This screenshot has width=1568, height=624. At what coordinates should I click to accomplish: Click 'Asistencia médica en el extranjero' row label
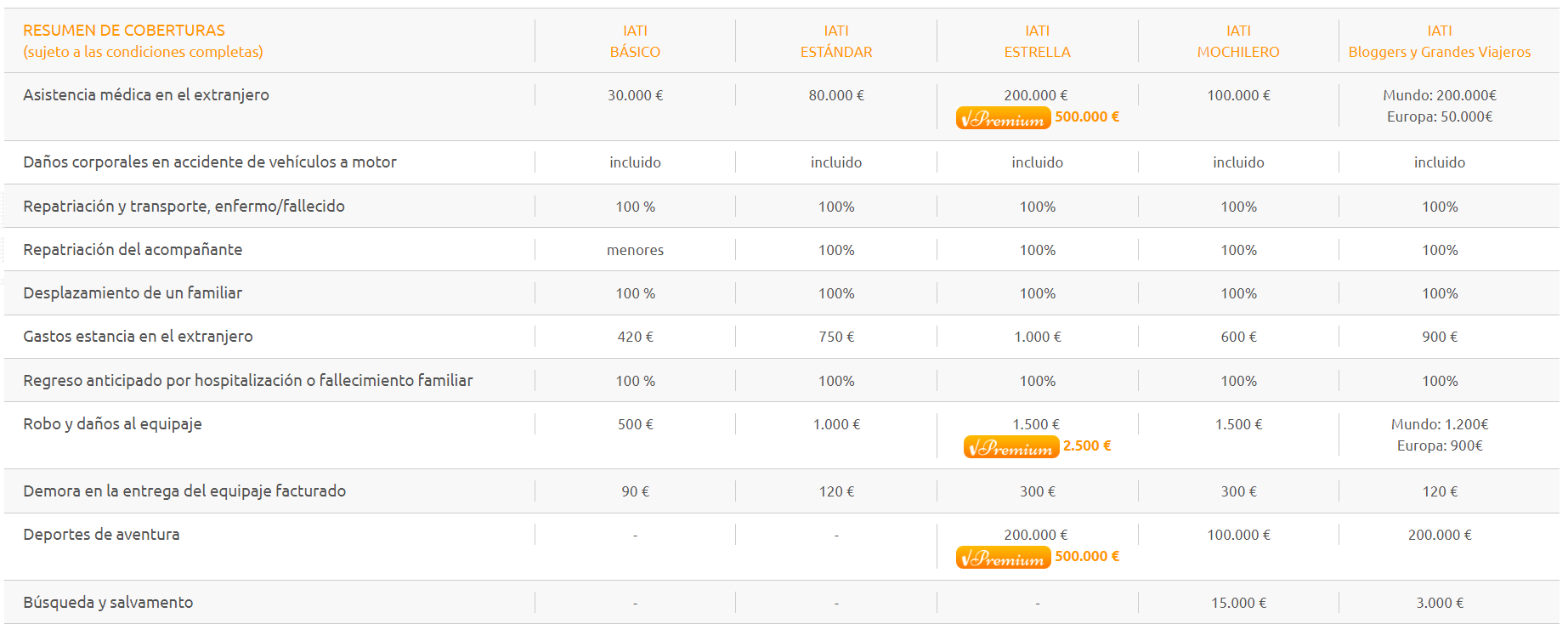point(146,95)
